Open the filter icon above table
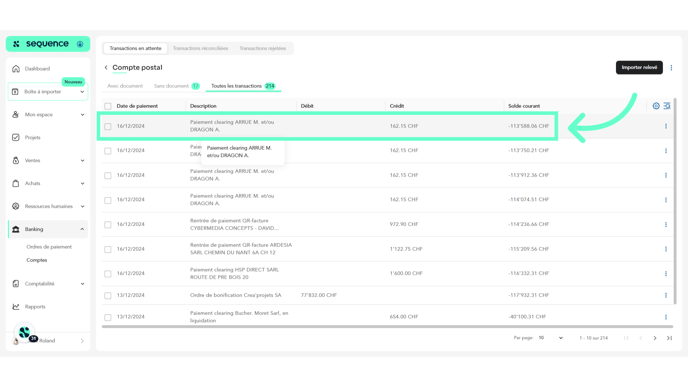 pos(667,106)
